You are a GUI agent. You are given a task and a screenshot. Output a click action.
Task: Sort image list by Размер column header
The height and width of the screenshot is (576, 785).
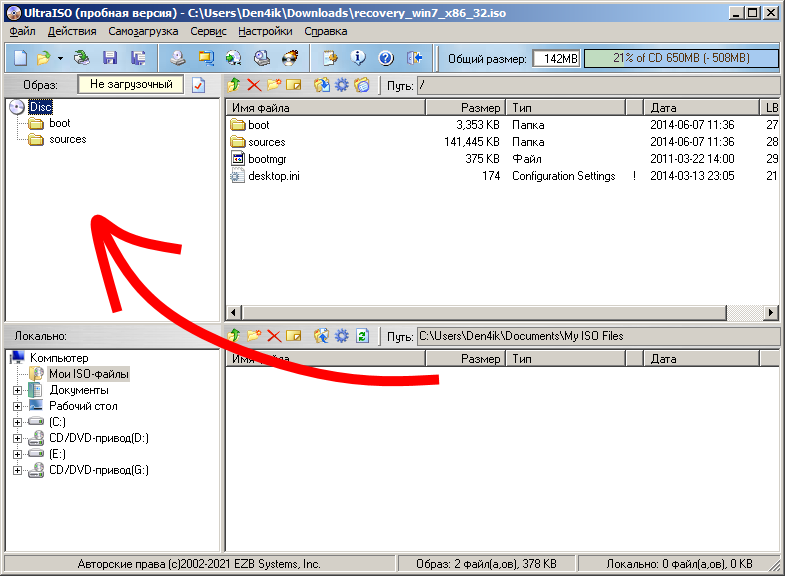(466, 108)
